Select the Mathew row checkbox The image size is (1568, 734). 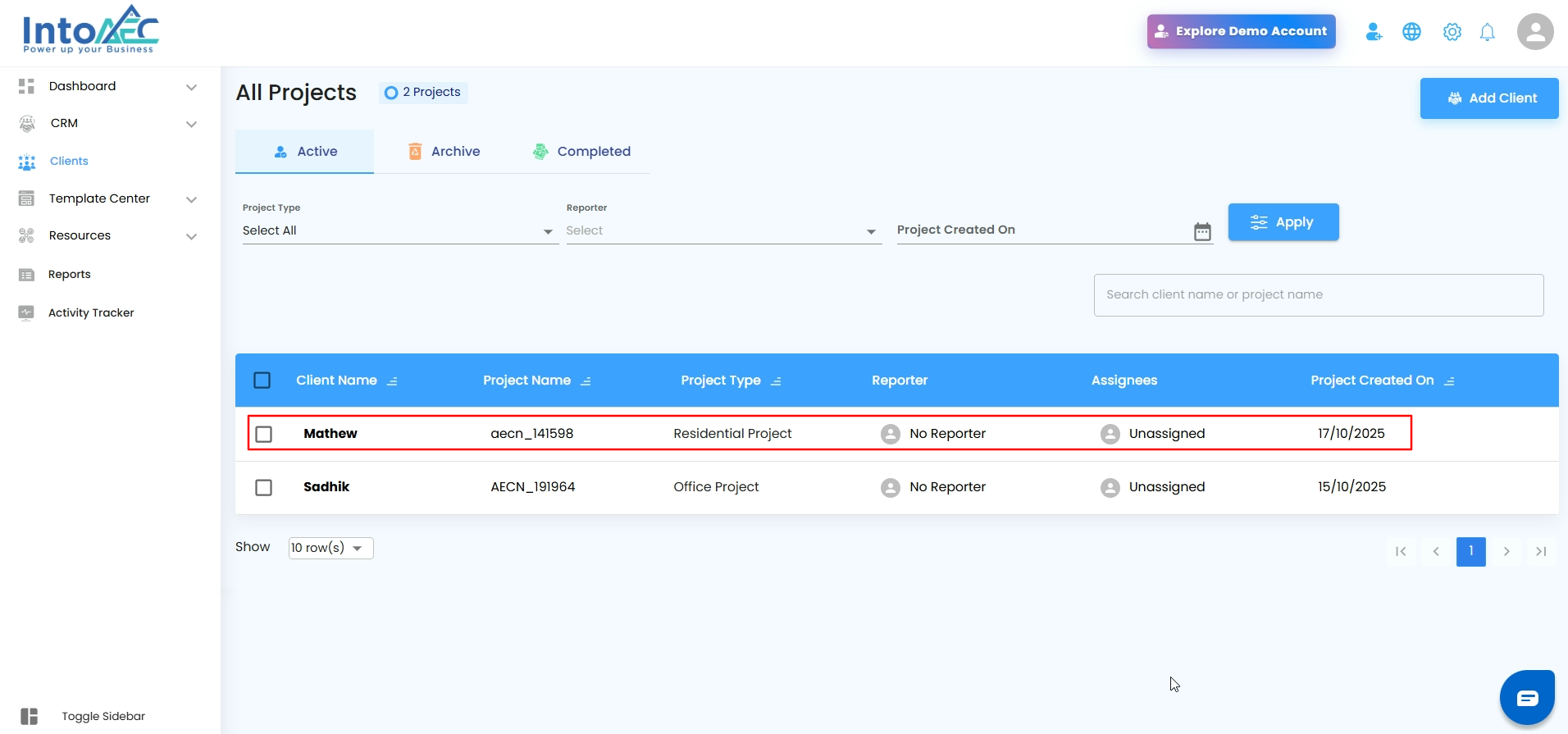pos(264,434)
